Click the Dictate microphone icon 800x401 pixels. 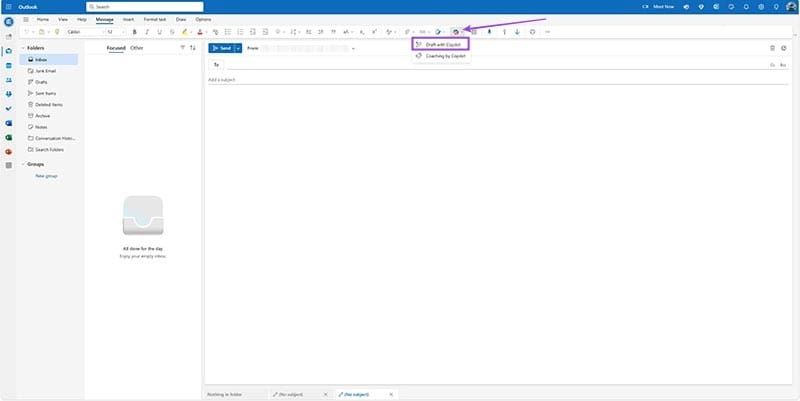(489, 32)
